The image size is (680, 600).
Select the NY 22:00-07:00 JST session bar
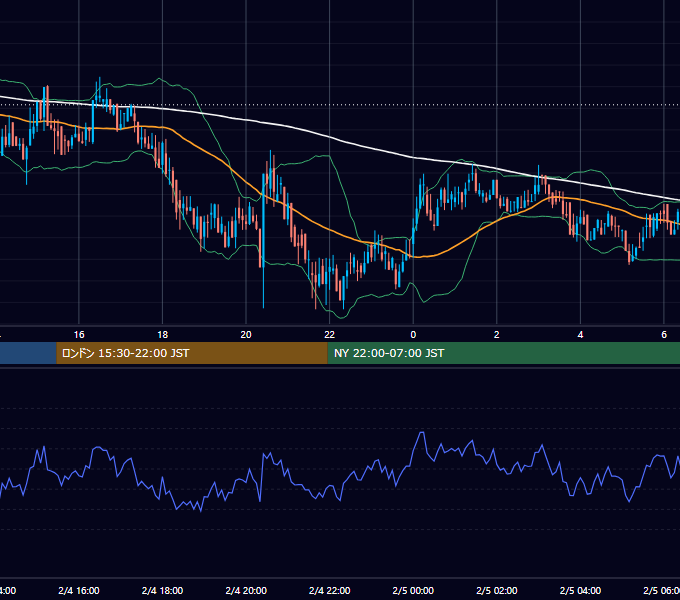(x=503, y=353)
